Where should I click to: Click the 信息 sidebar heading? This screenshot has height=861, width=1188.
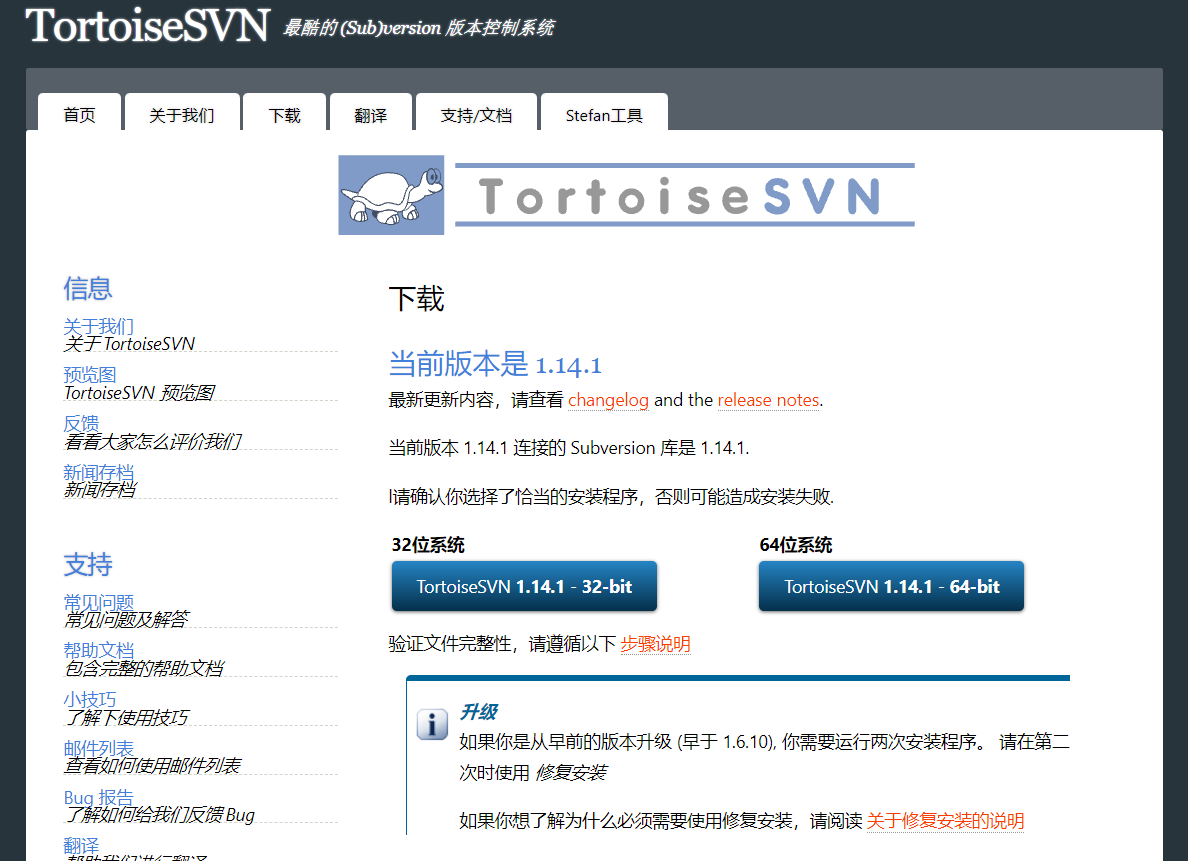[88, 288]
